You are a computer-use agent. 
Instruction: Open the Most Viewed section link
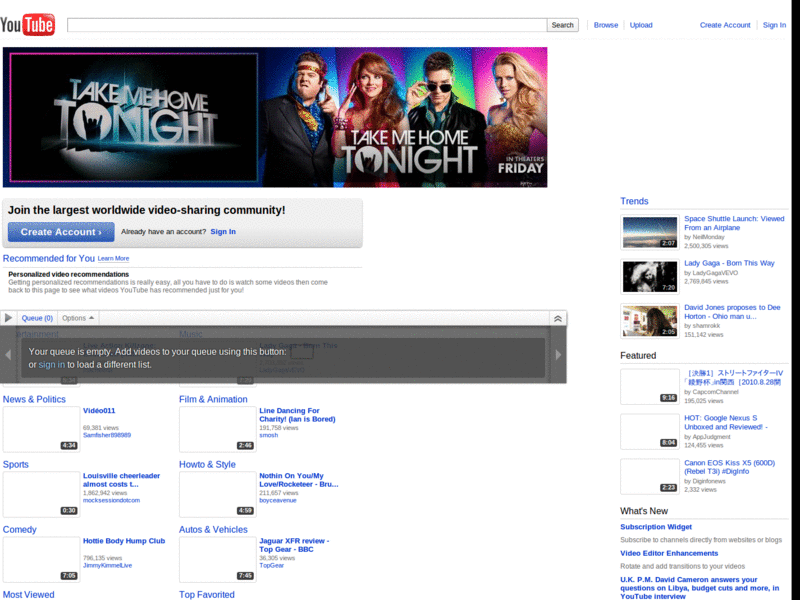coord(29,595)
